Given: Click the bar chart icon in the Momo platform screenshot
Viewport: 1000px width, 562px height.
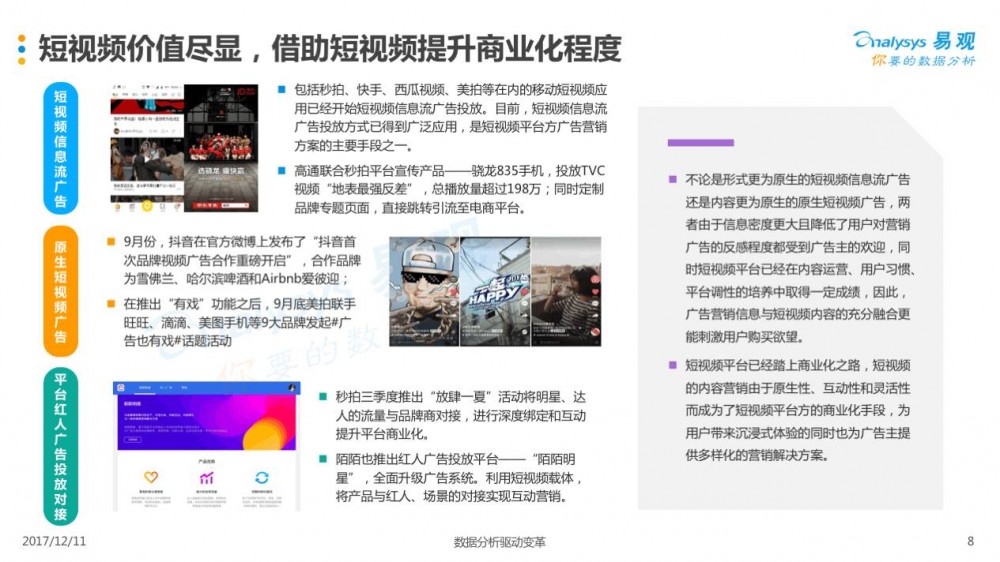Looking at the screenshot, I should (x=207, y=477).
